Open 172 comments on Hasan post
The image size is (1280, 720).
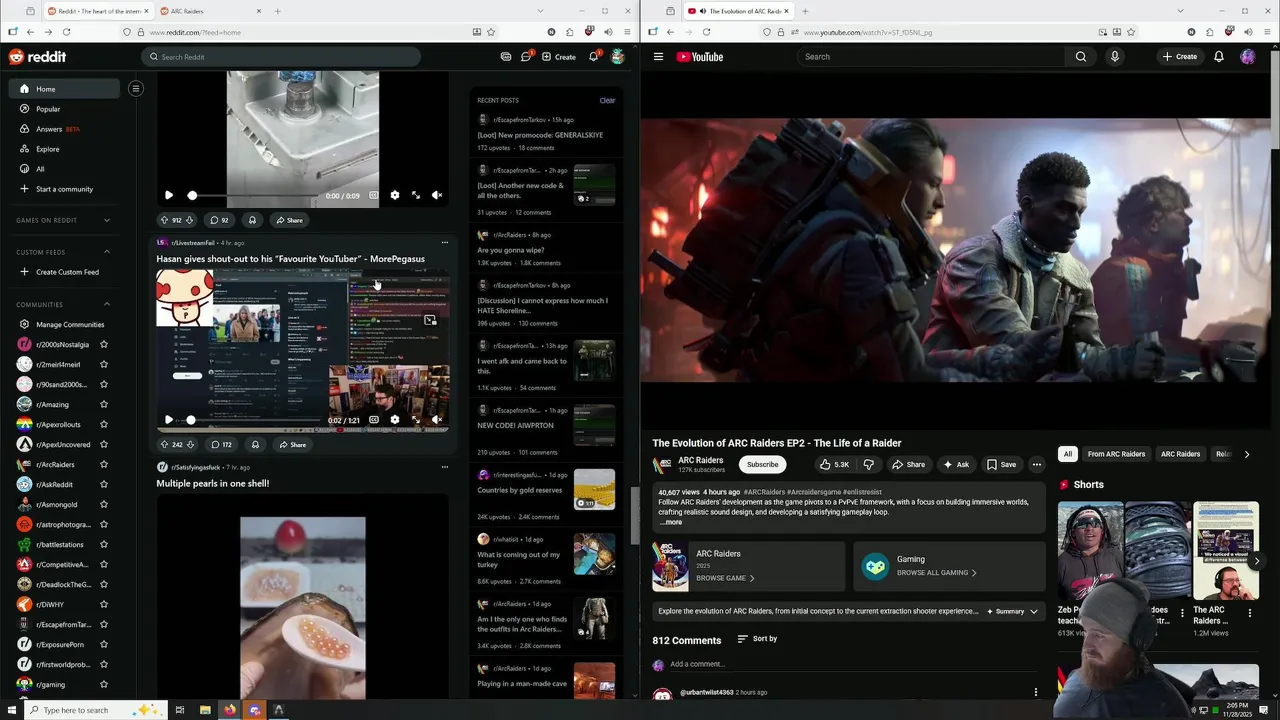[220, 445]
